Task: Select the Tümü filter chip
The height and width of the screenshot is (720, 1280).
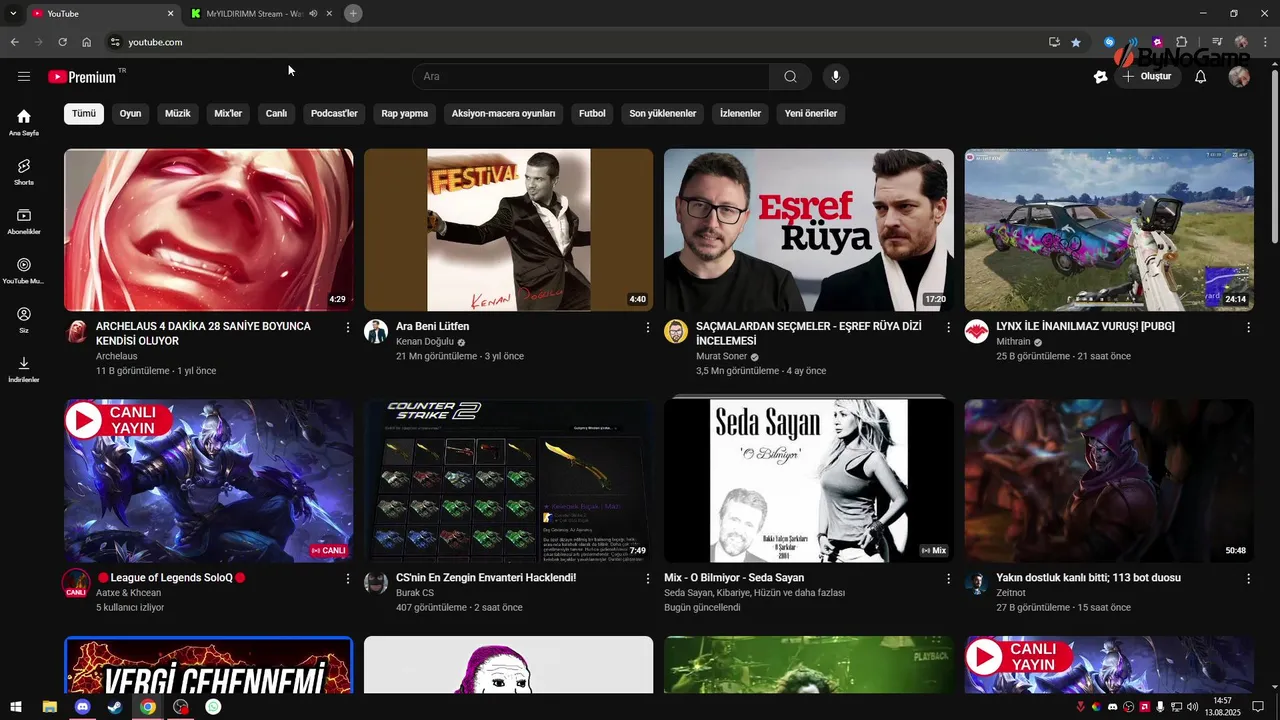Action: coord(84,113)
